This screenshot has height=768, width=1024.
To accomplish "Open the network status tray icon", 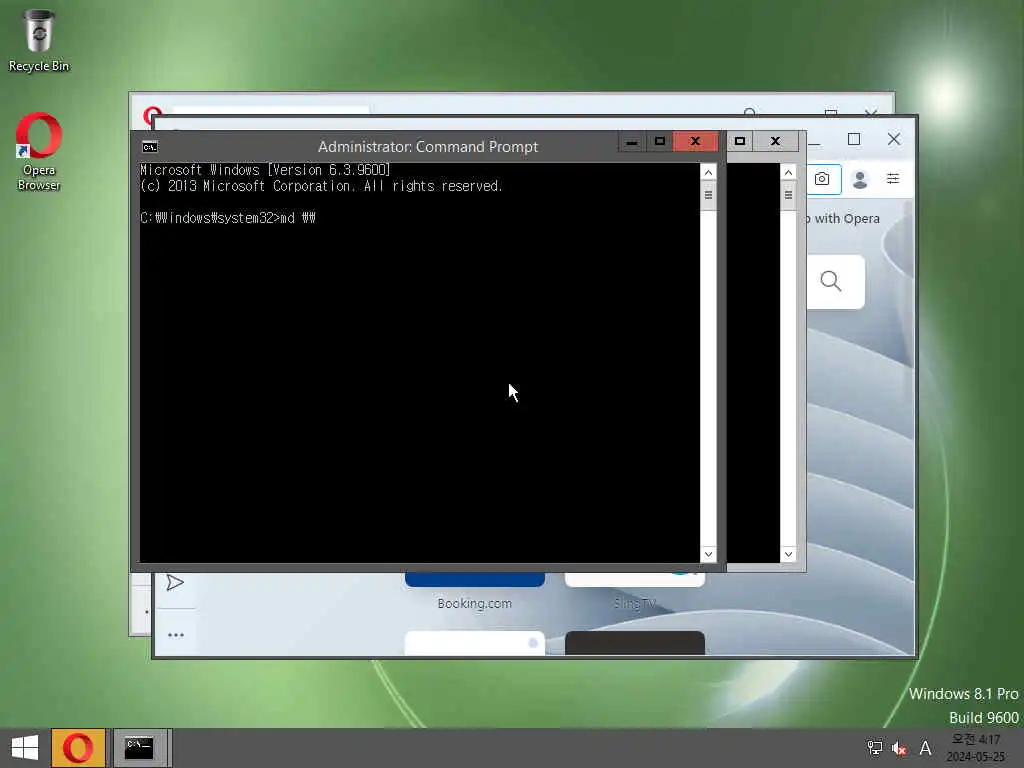I will (874, 748).
